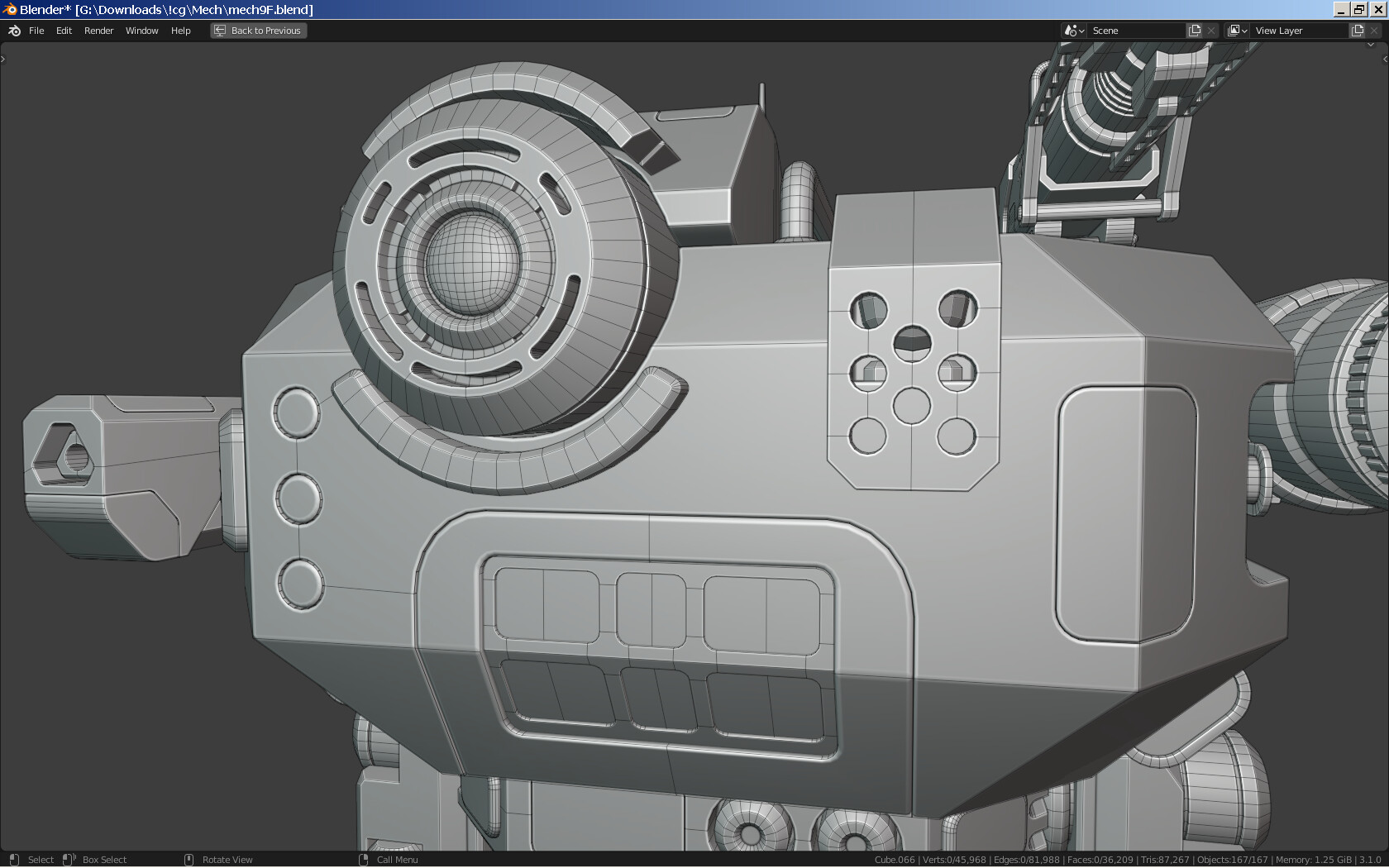Open the view layer browse dropdown
This screenshot has height=868, width=1389.
tap(1237, 31)
